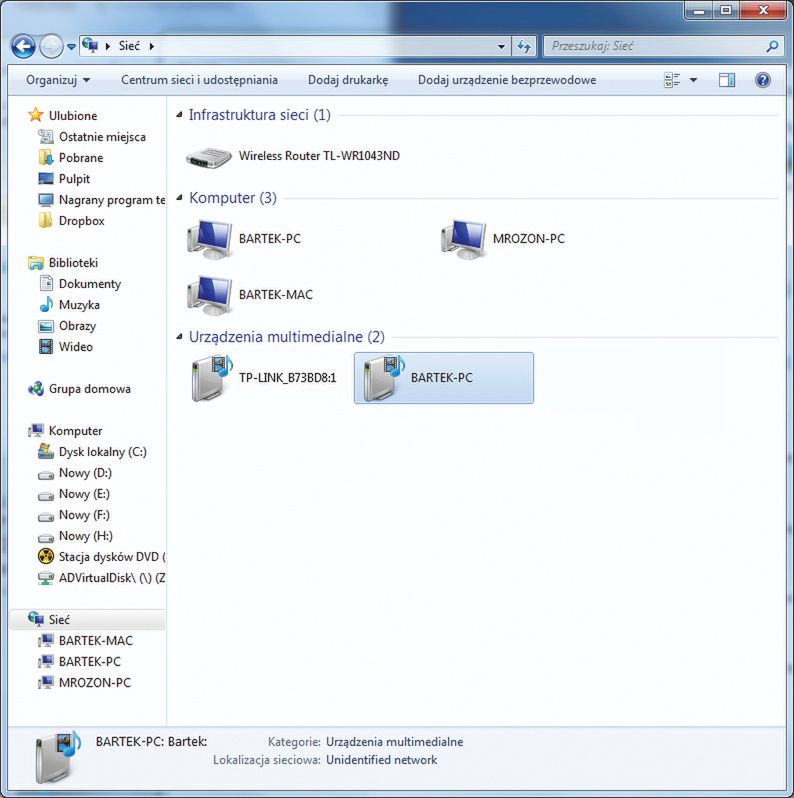Image resolution: width=794 pixels, height=798 pixels.
Task: Click the magnifier icon in the search box
Action: pos(772,46)
